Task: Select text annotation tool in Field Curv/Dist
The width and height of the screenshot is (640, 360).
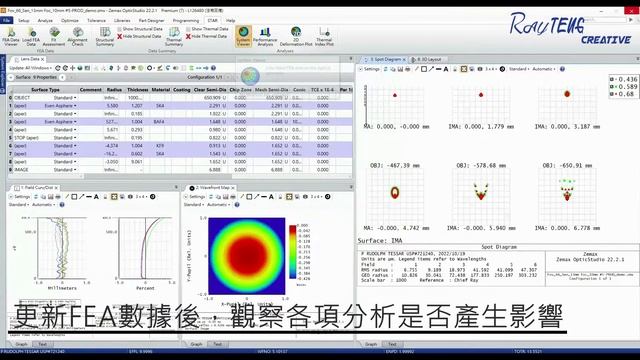Action: tap(96, 197)
